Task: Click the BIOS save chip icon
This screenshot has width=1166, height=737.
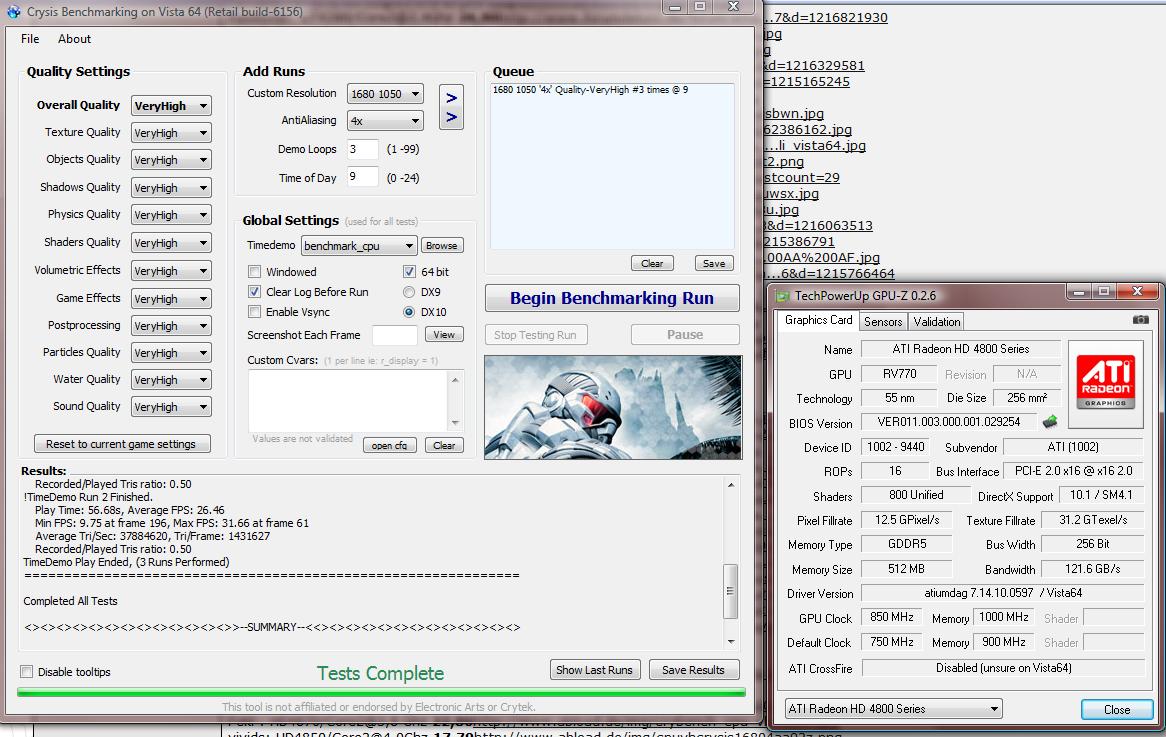Action: [1050, 422]
